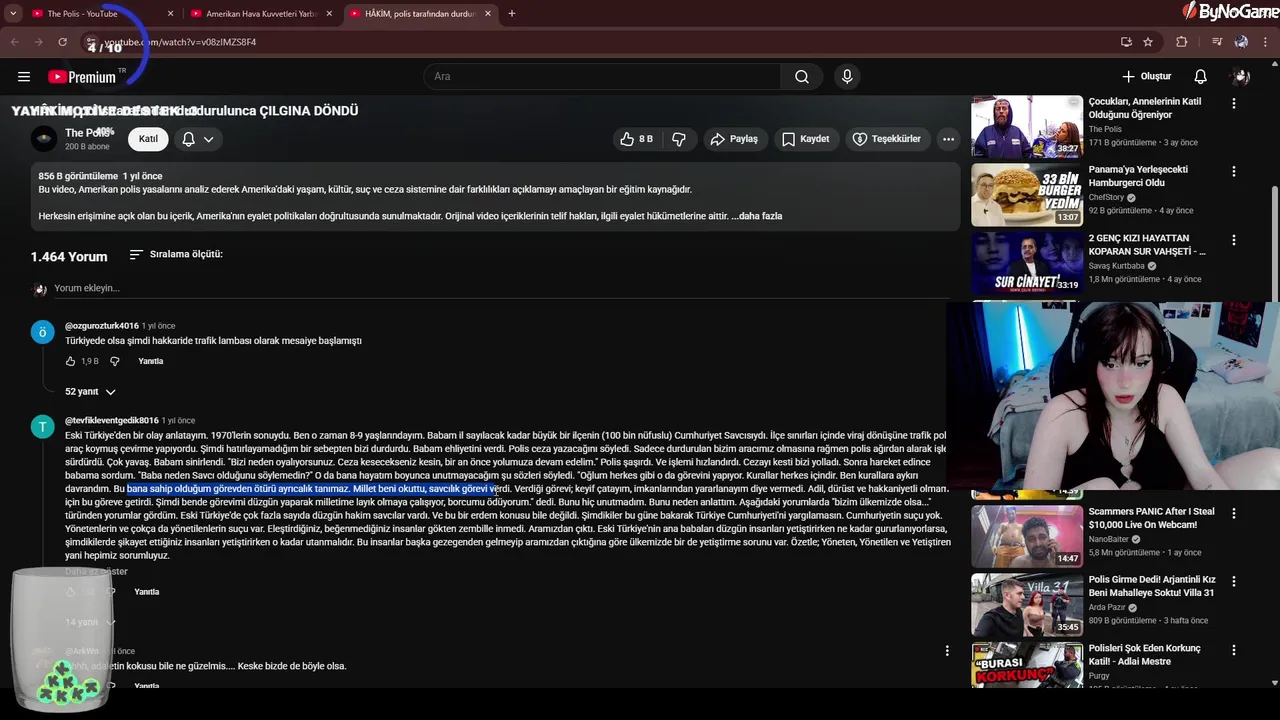
Task: Share the video with Paylaş
Action: pos(734,139)
